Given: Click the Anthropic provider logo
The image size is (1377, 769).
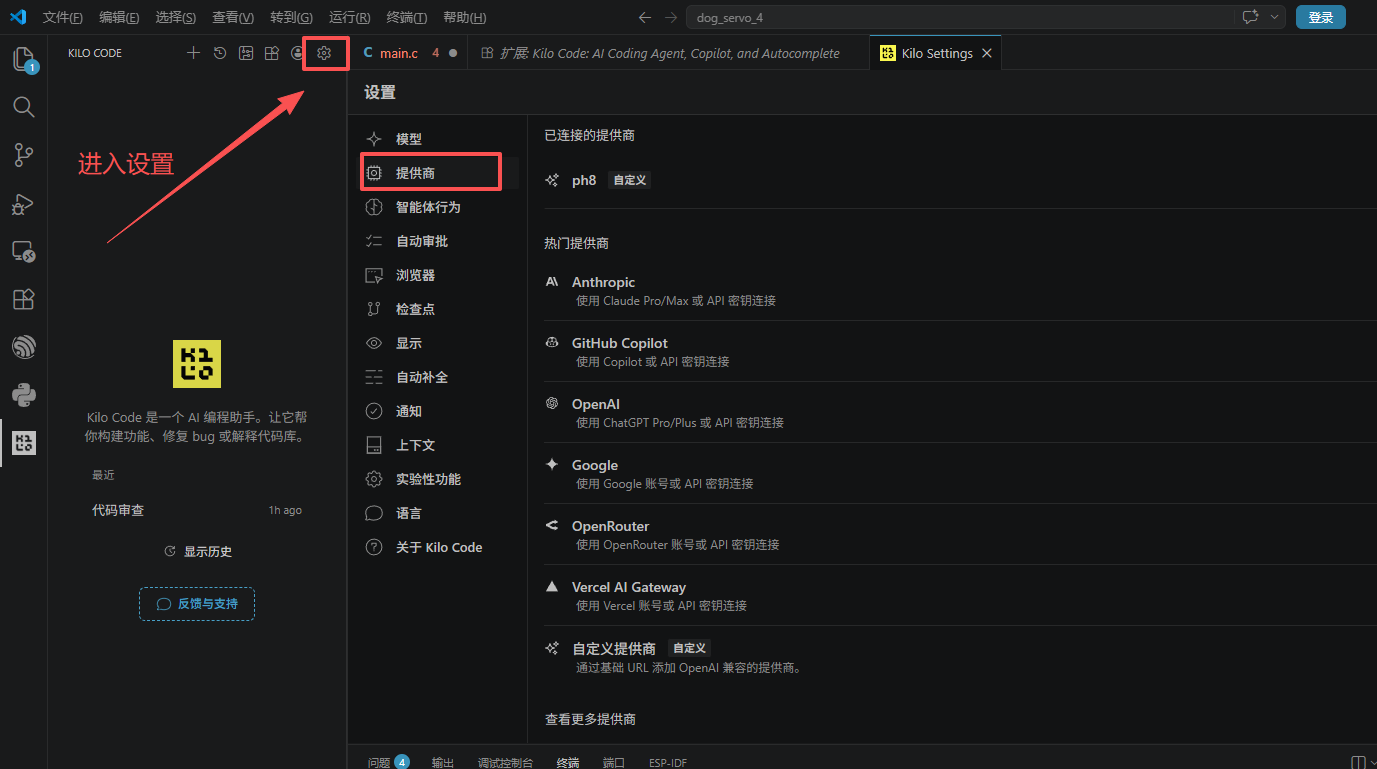Looking at the screenshot, I should (x=552, y=282).
